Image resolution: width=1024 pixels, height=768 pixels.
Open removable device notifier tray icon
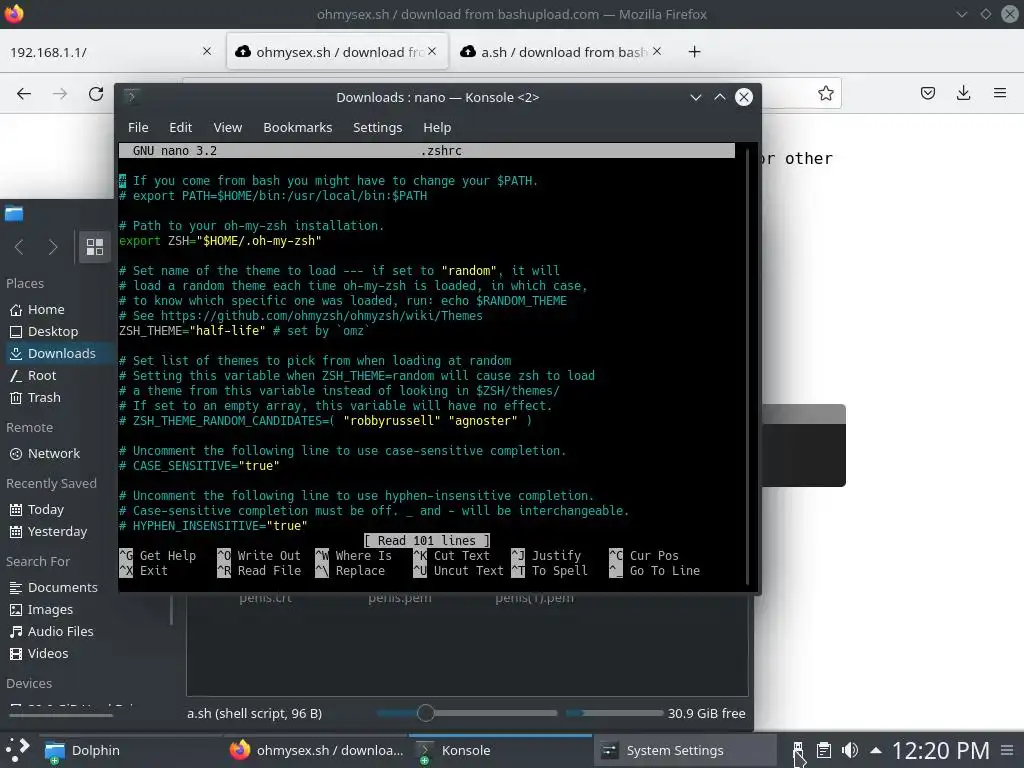tap(797, 750)
